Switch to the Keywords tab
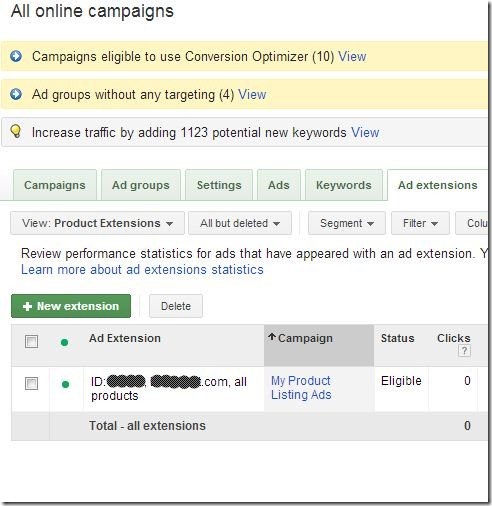492x506 pixels. click(x=344, y=185)
